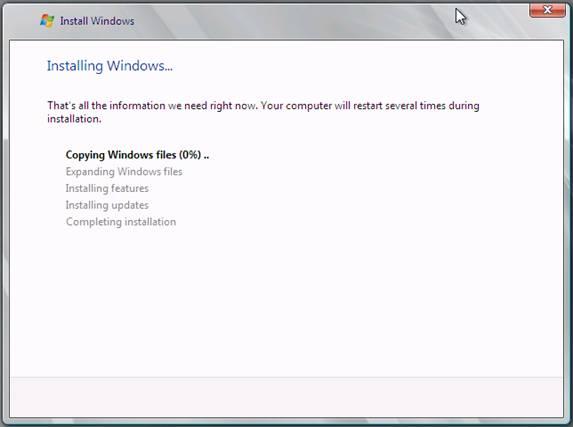
Task: Select "Installing updates" step
Action: [x=107, y=205]
